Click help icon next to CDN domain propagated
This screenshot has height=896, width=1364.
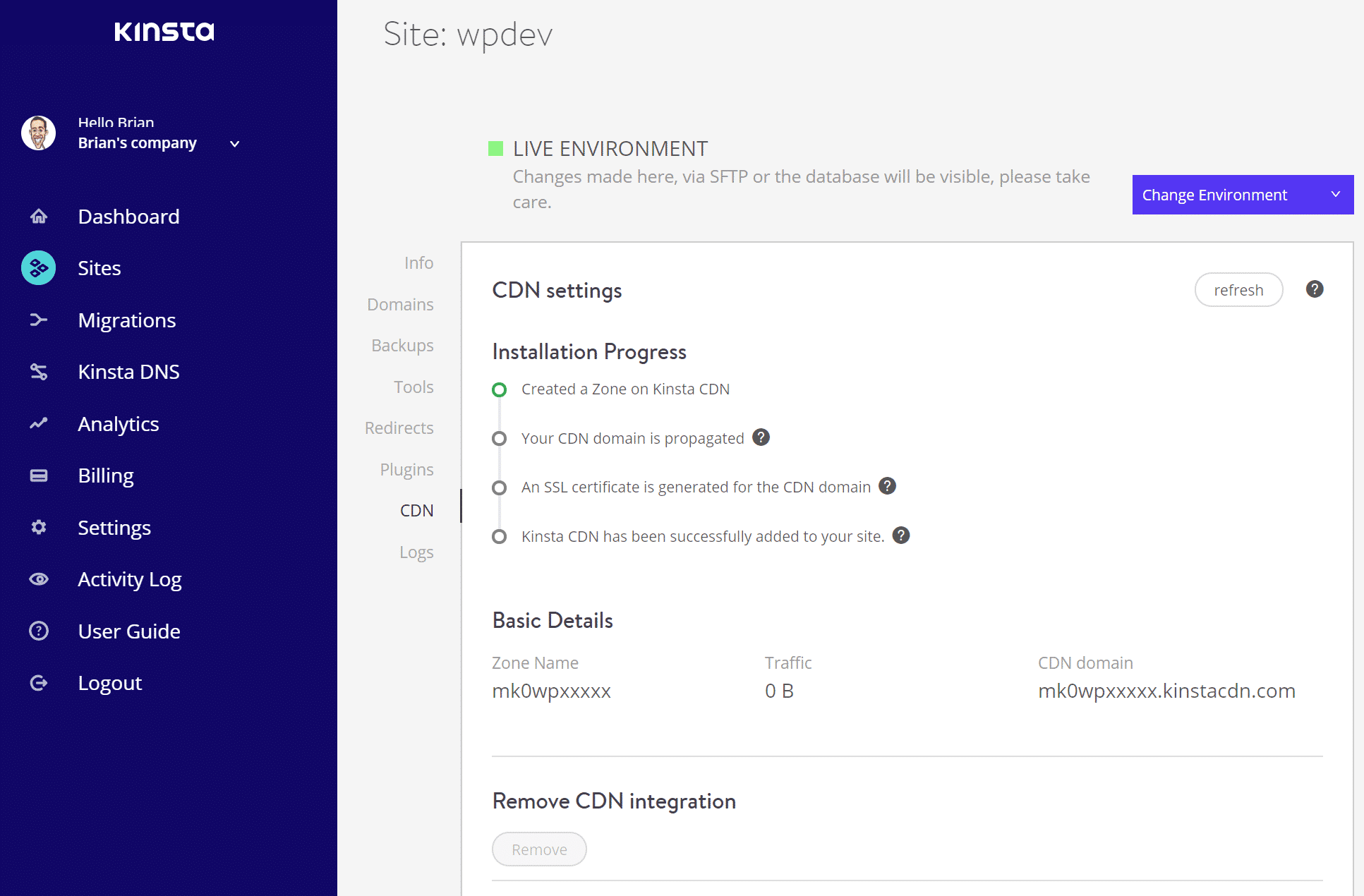tap(761, 437)
